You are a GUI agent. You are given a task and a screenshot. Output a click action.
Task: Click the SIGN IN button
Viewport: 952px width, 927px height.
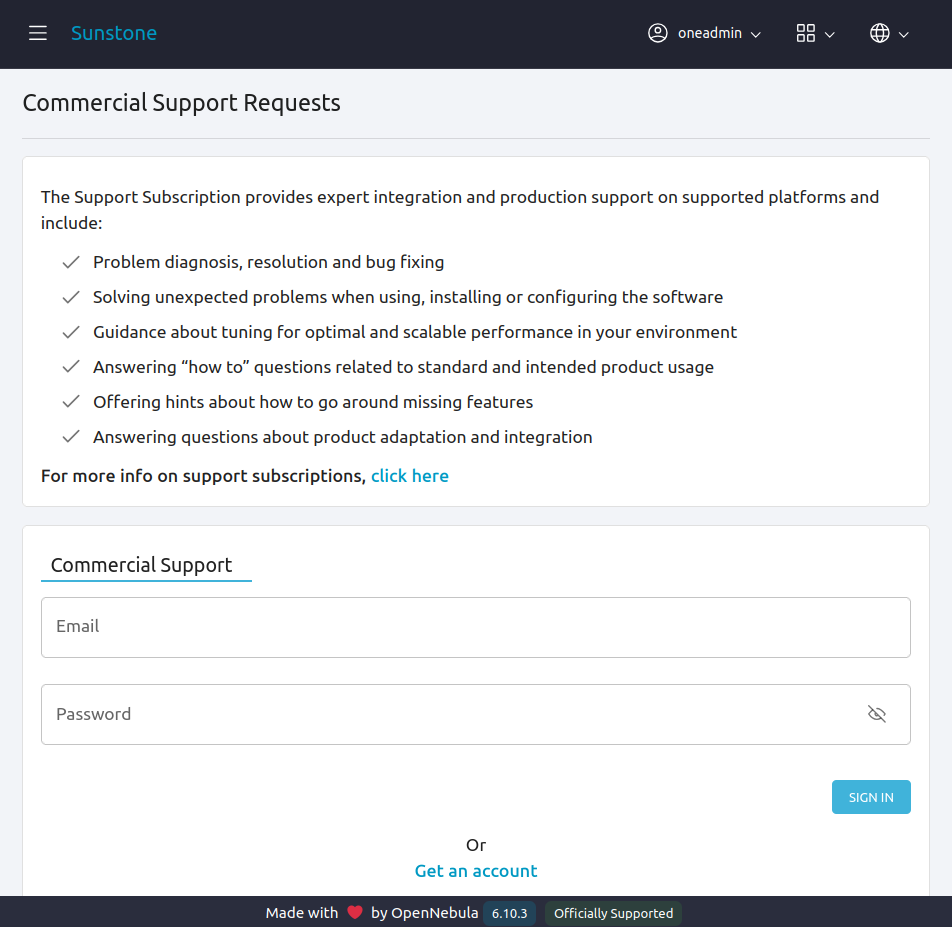coord(871,797)
